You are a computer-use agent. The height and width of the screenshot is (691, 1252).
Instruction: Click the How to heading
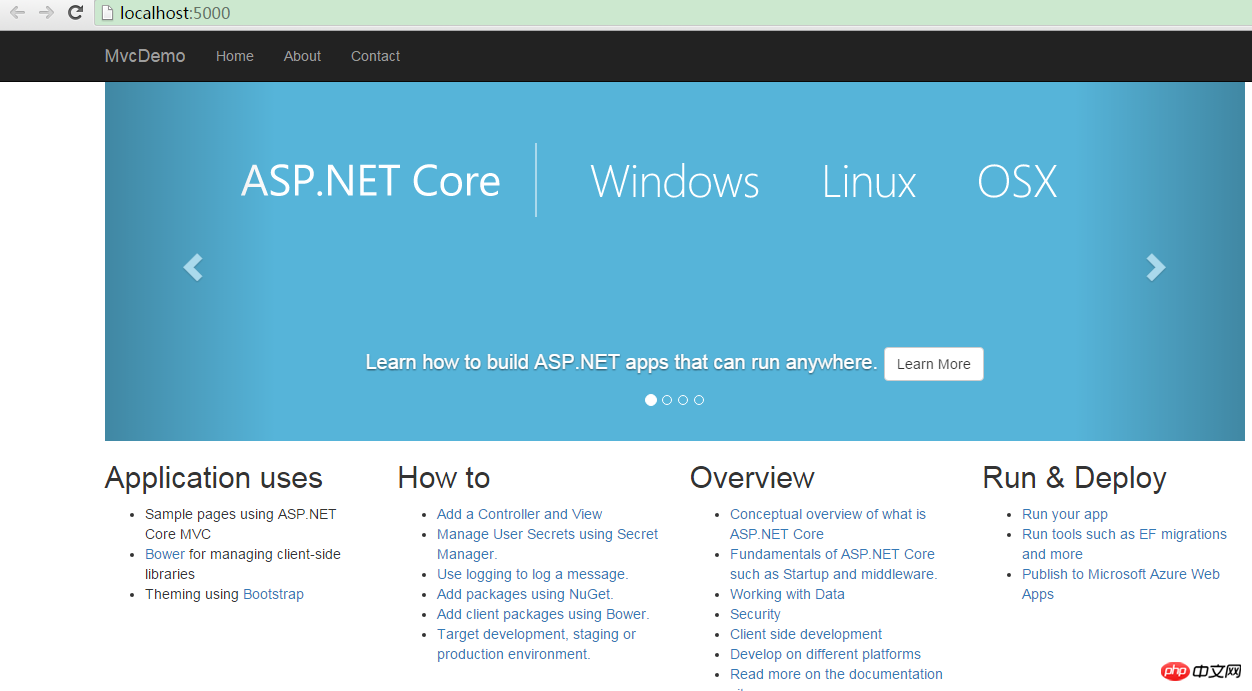(444, 478)
